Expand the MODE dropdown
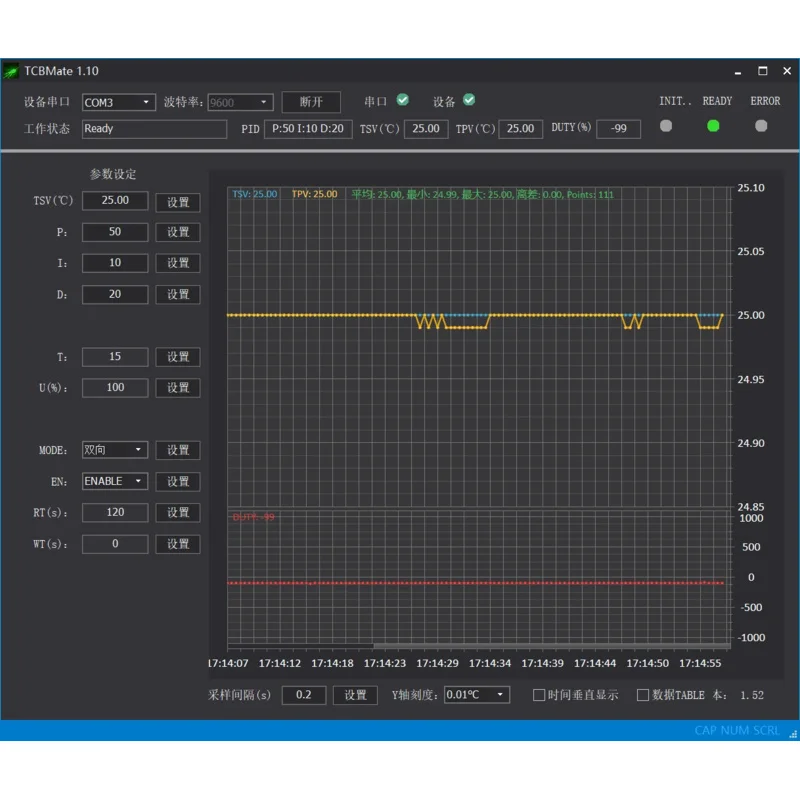 pyautogui.click(x=114, y=450)
